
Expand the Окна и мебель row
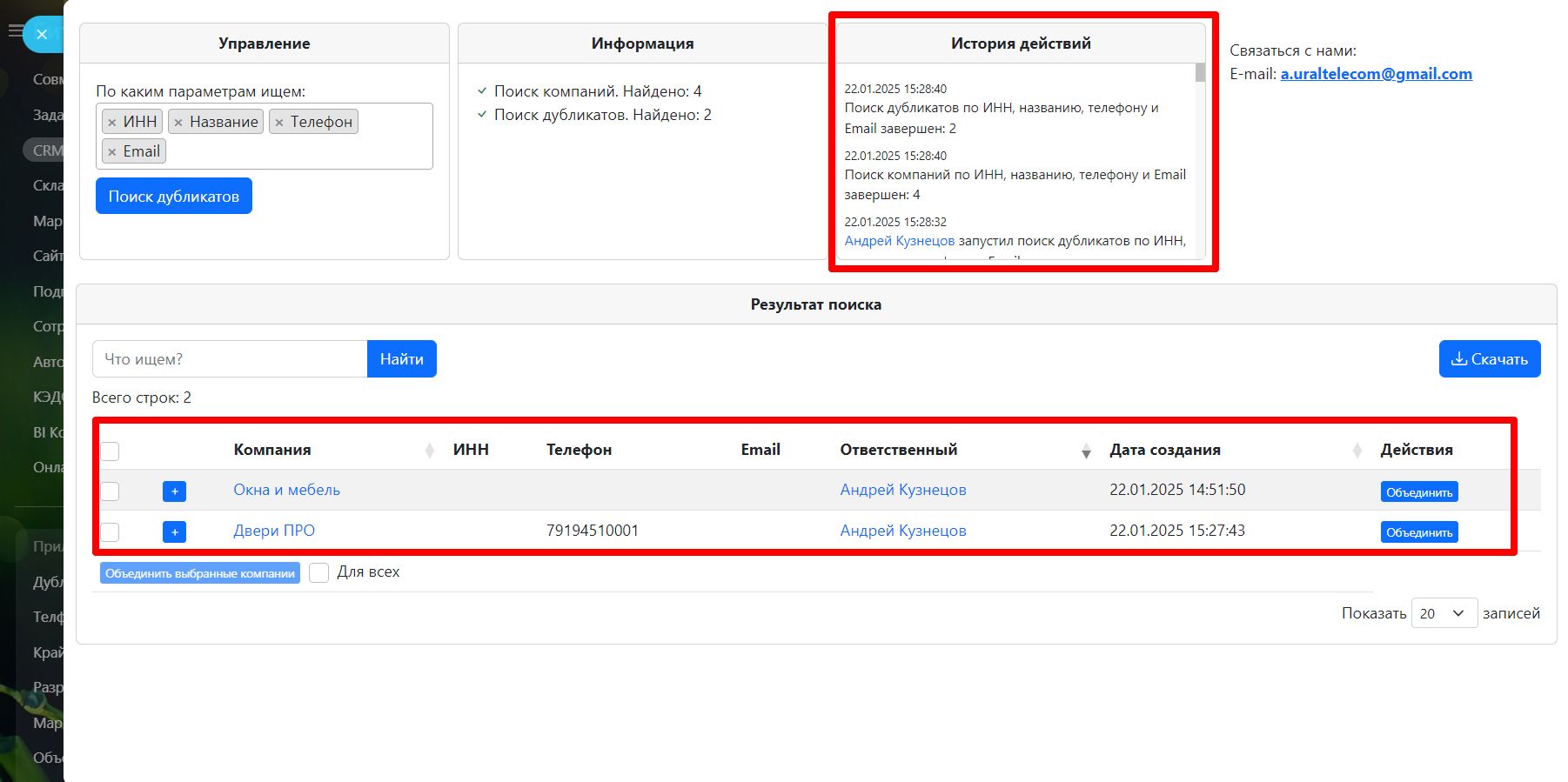(174, 491)
